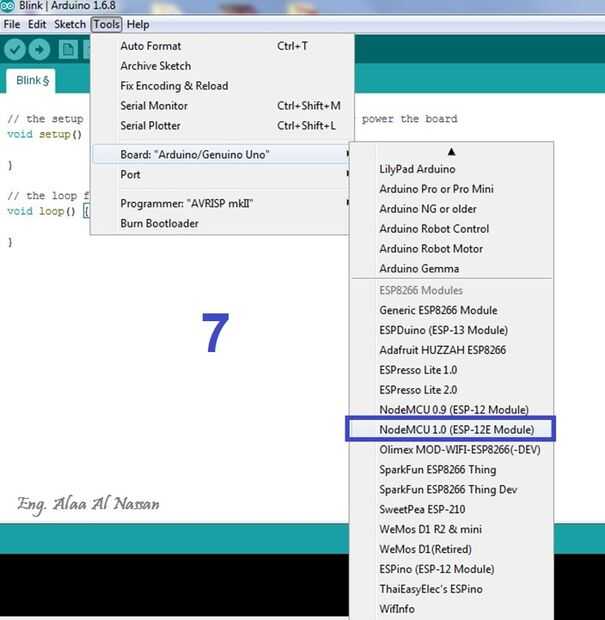Choose Archive Sketch
This screenshot has width=605, height=620.
pyautogui.click(x=222, y=66)
